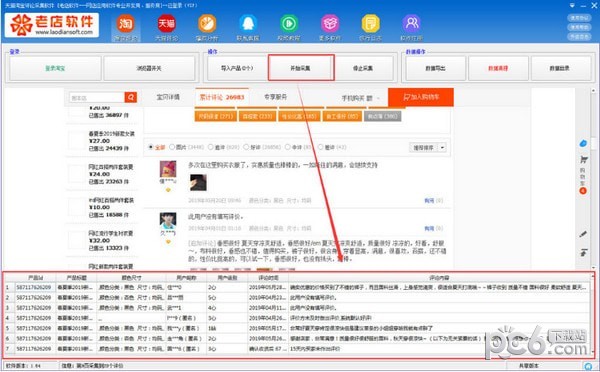The width and height of the screenshot is (600, 372).
Task: Select the 图片 review filter radio
Action: [x=172, y=147]
